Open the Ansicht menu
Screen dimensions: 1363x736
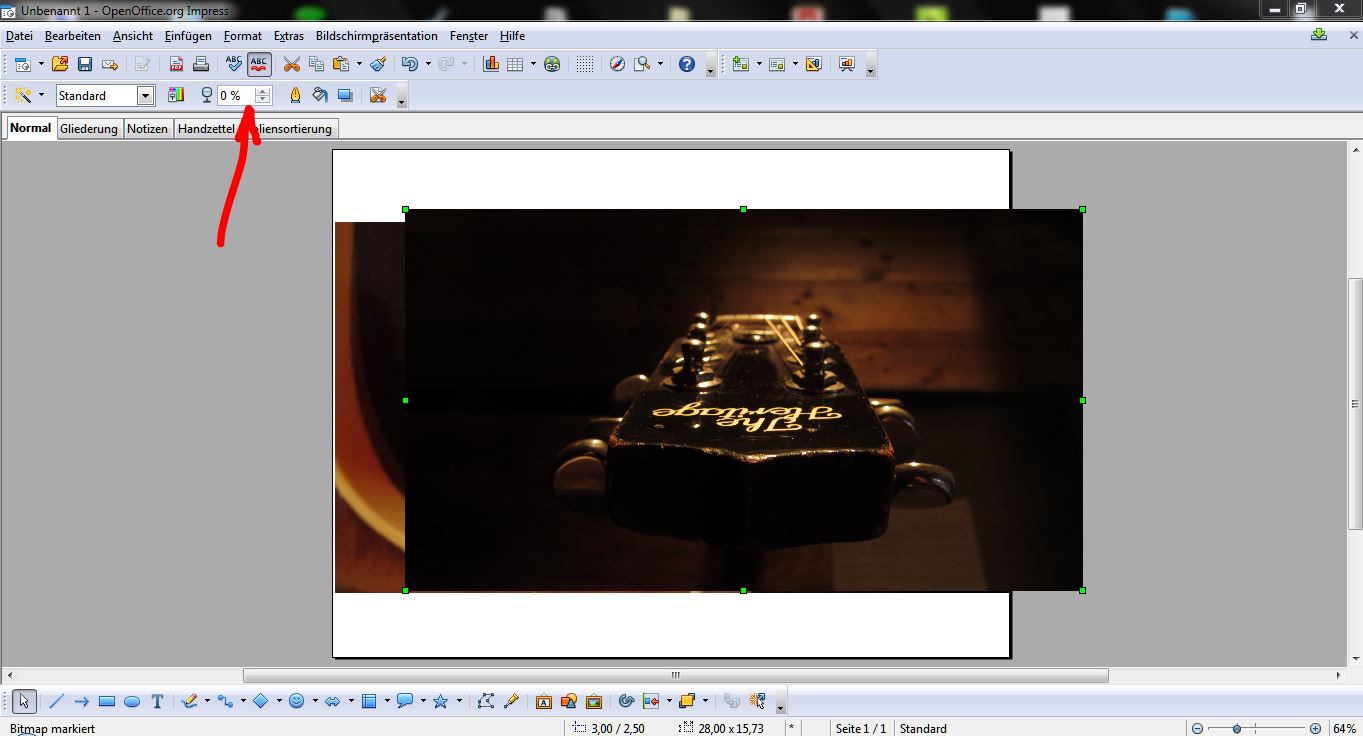(133, 36)
